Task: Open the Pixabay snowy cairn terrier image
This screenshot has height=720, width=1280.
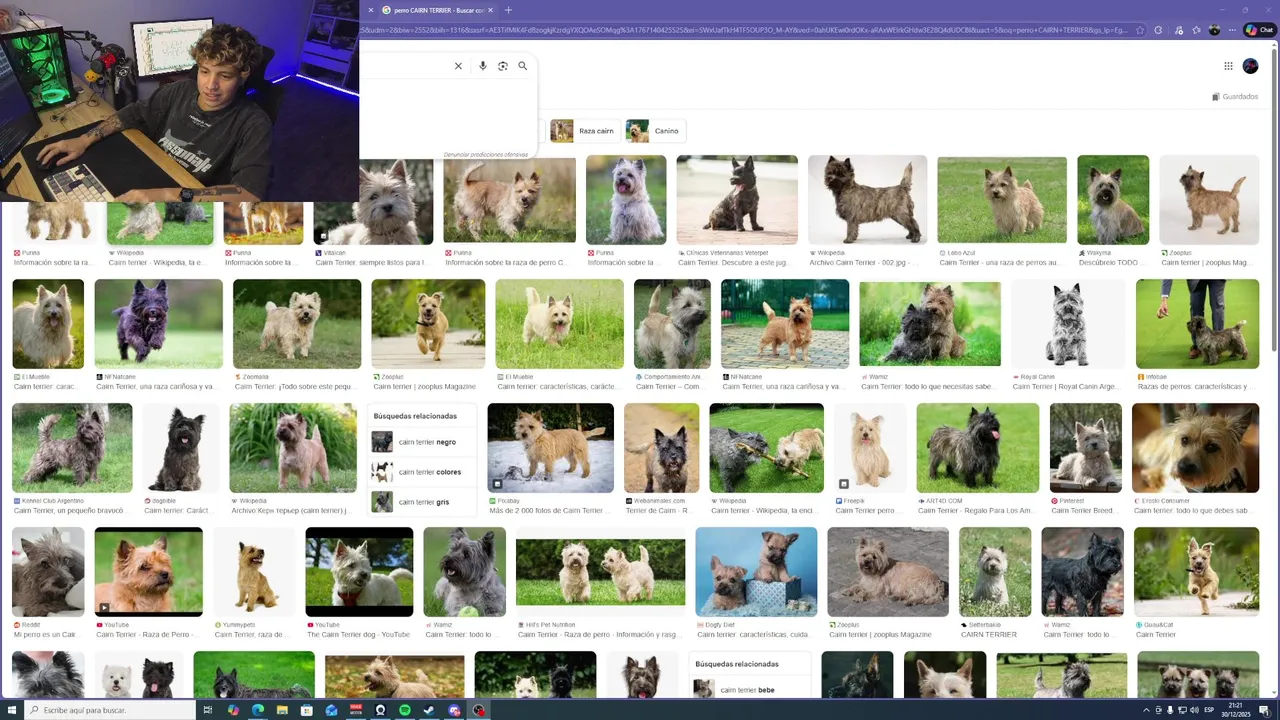Action: click(550, 448)
